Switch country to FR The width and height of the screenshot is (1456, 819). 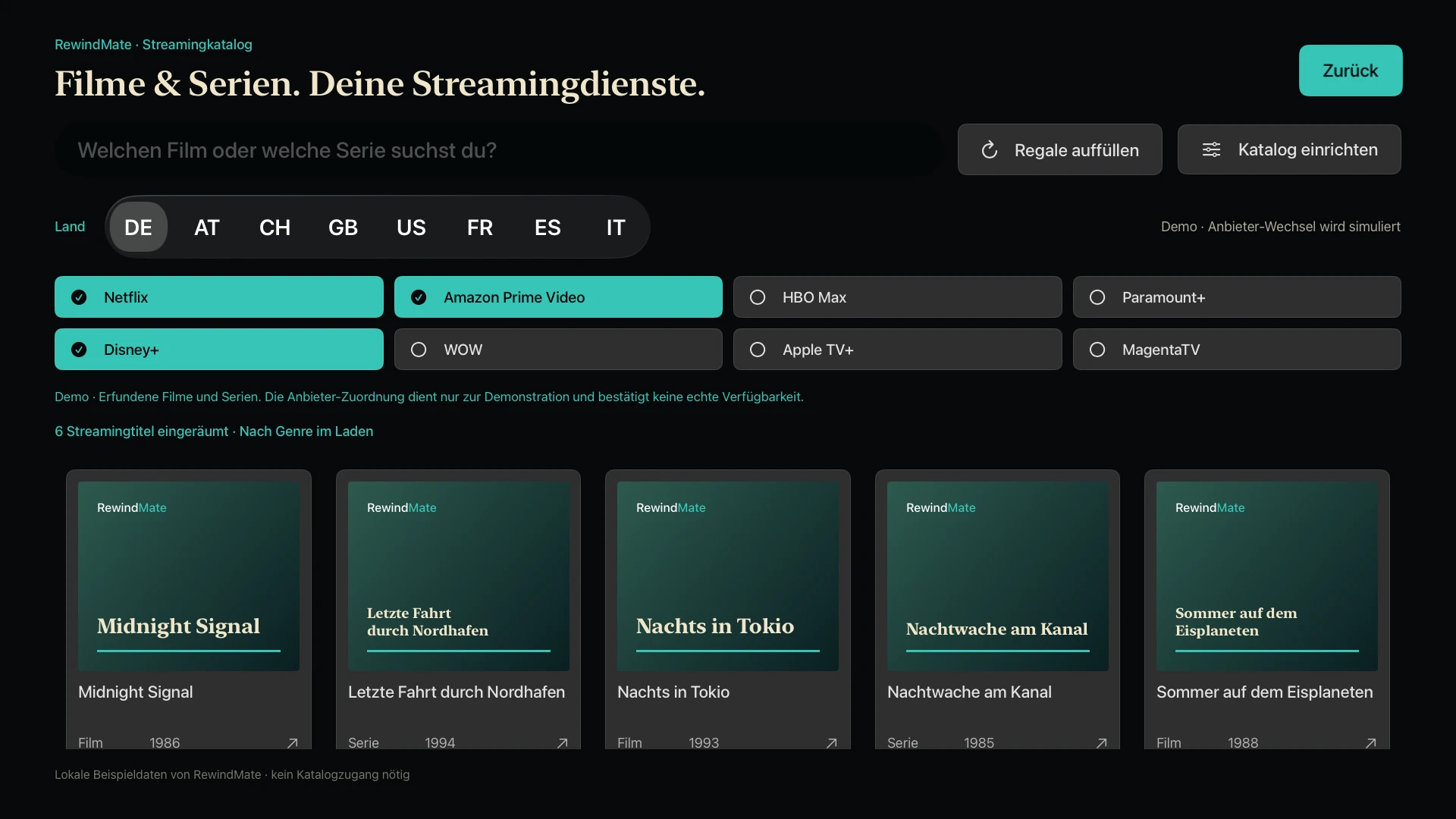point(480,227)
